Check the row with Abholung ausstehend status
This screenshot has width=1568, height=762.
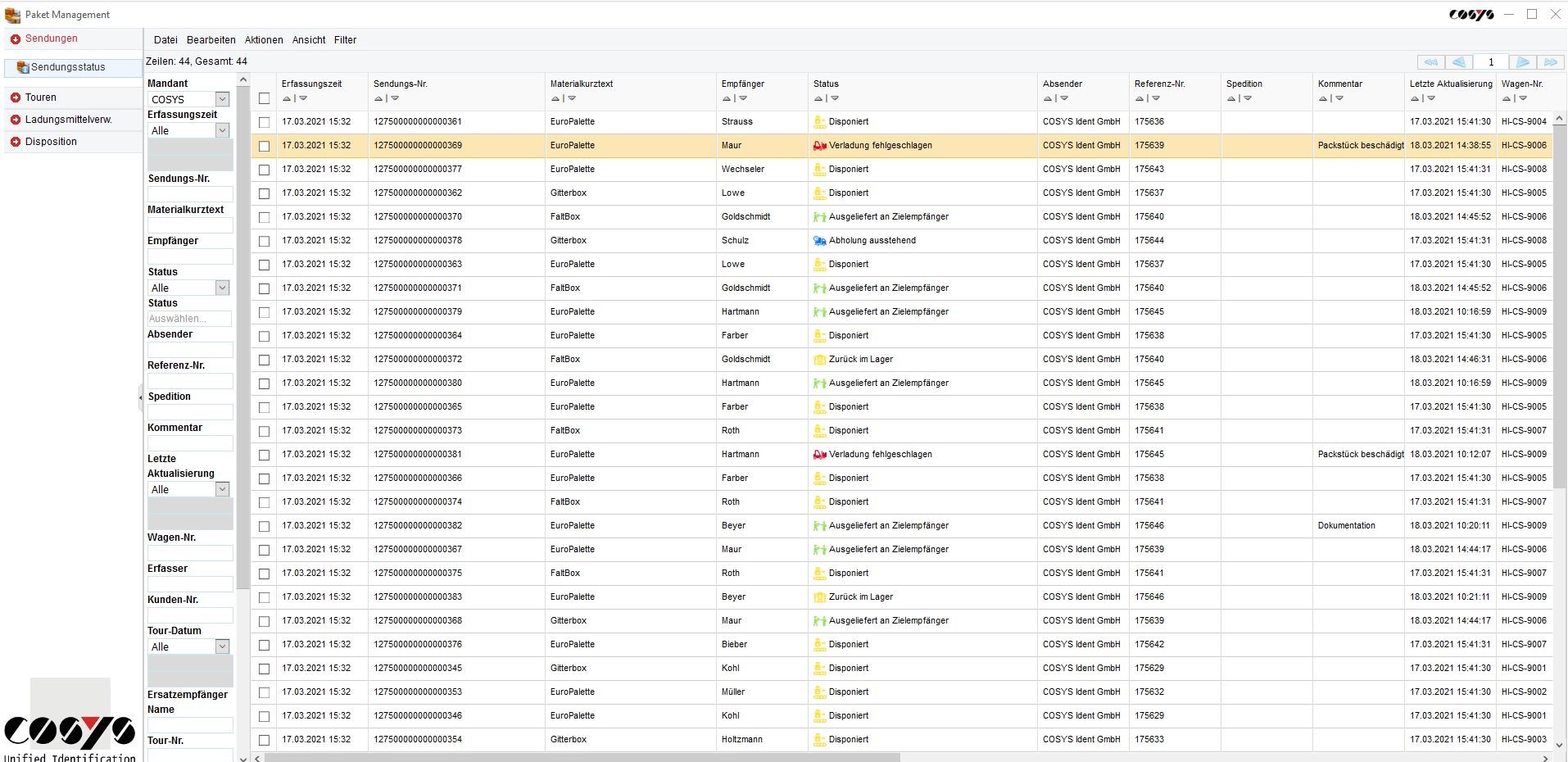point(264,241)
